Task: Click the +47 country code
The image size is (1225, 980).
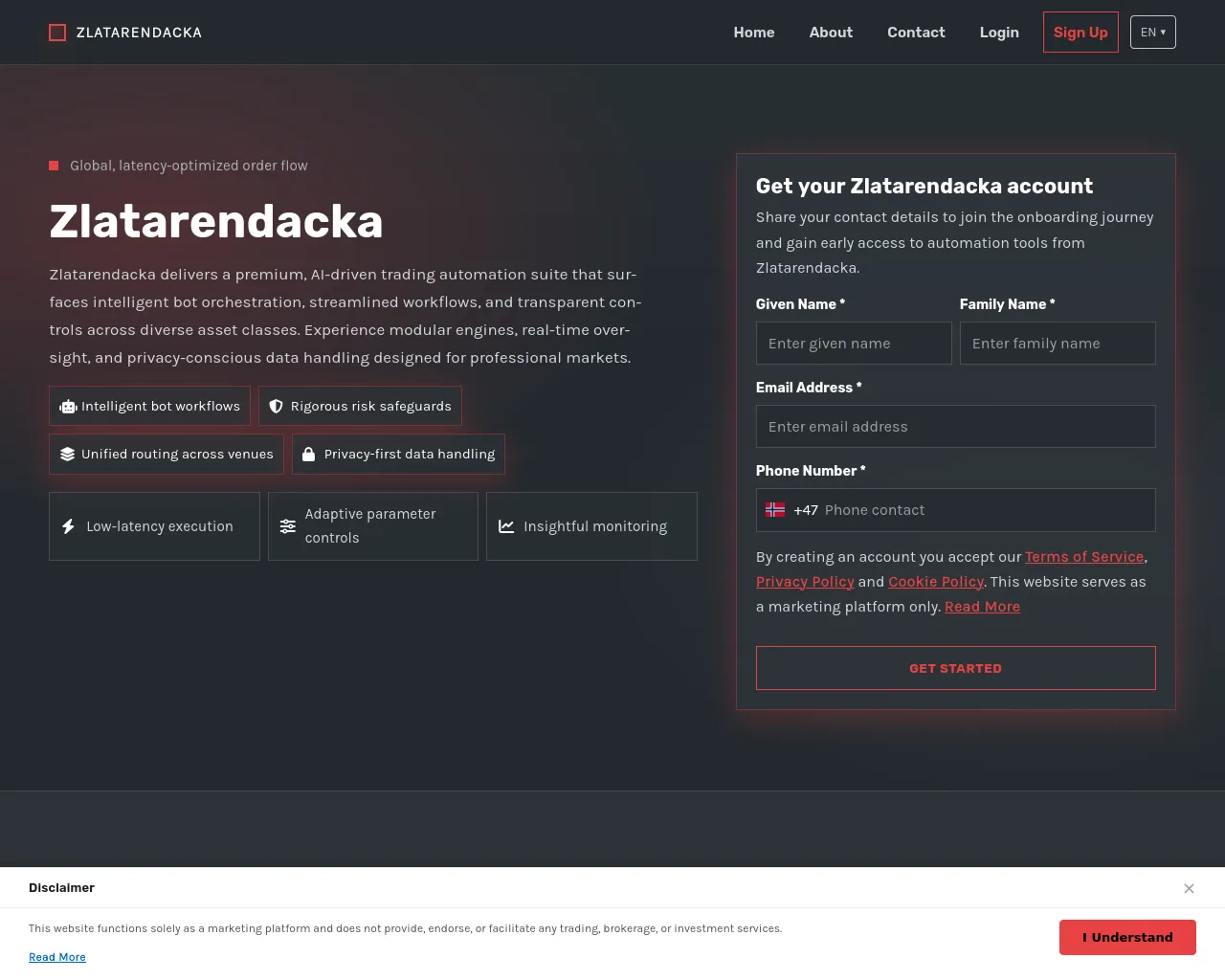Action: [806, 510]
